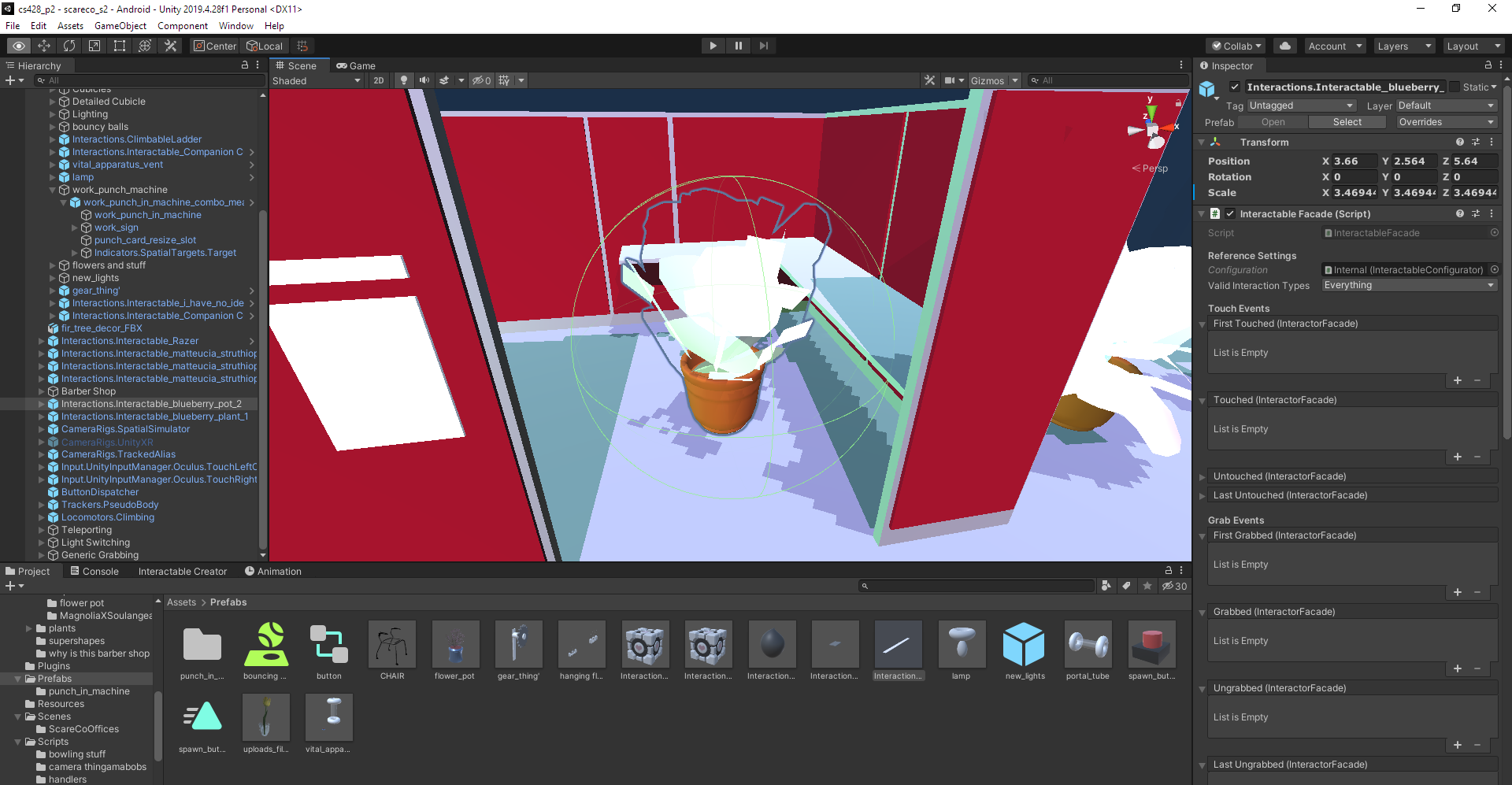Viewport: 1512px width, 785px height.
Task: Open Interactable Facade preset settings icon
Action: click(1476, 213)
